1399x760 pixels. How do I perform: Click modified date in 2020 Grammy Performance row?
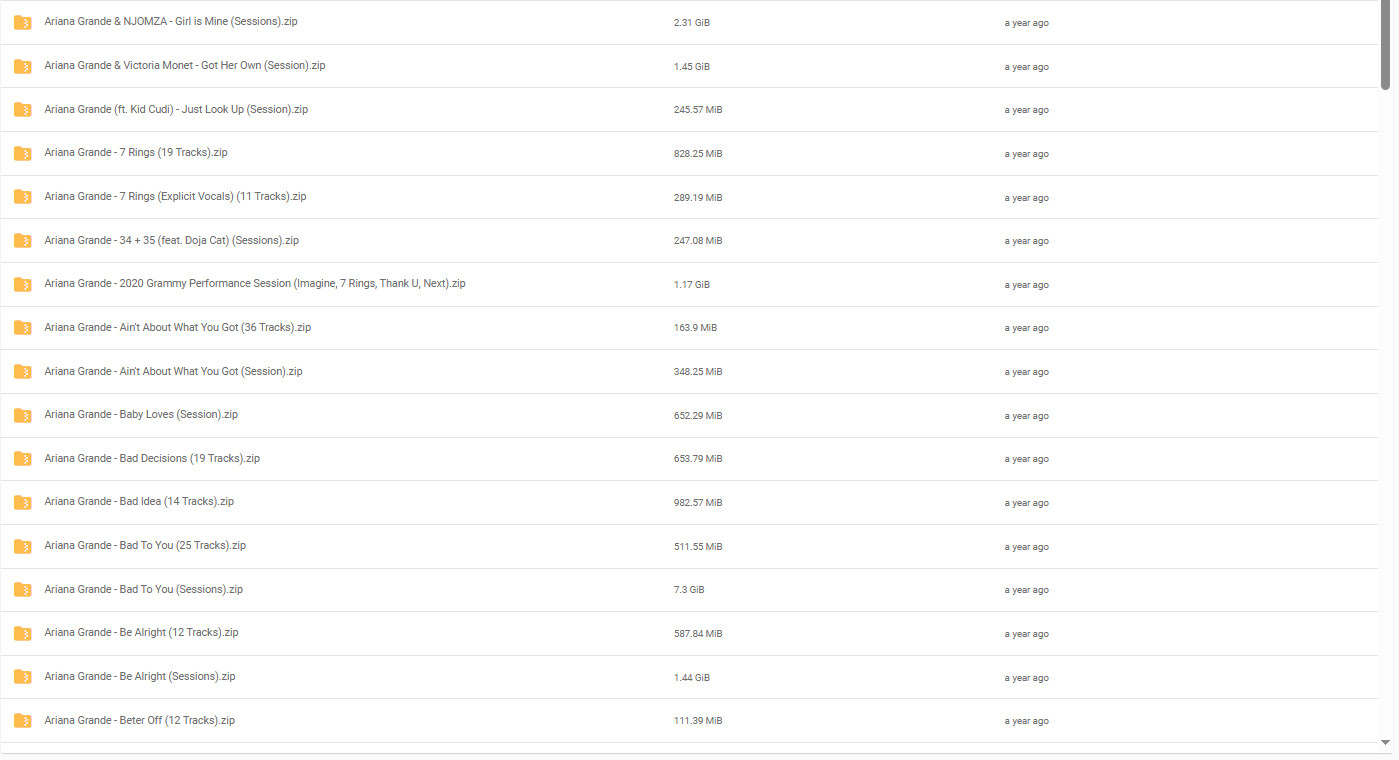pos(1027,285)
